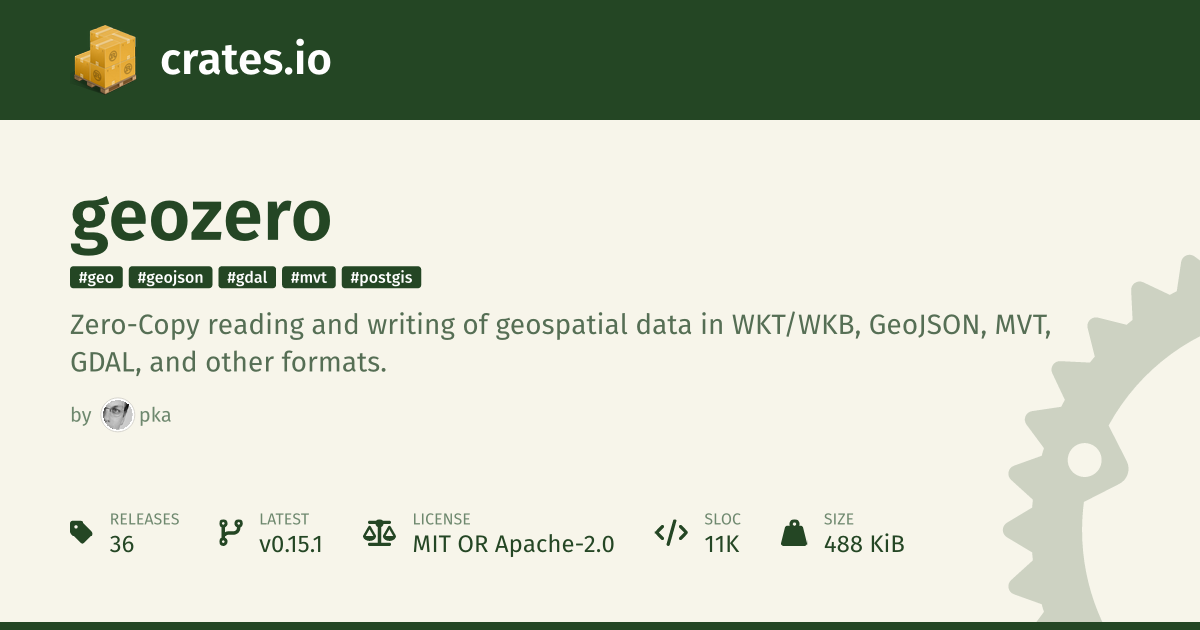Click the size weight icon
This screenshot has height=630, width=1200.
pos(794,532)
